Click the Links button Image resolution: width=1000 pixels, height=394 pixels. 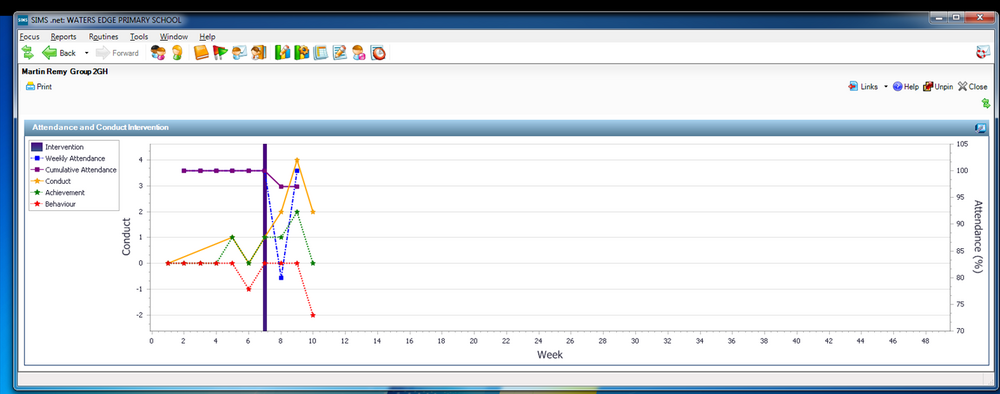coord(863,87)
